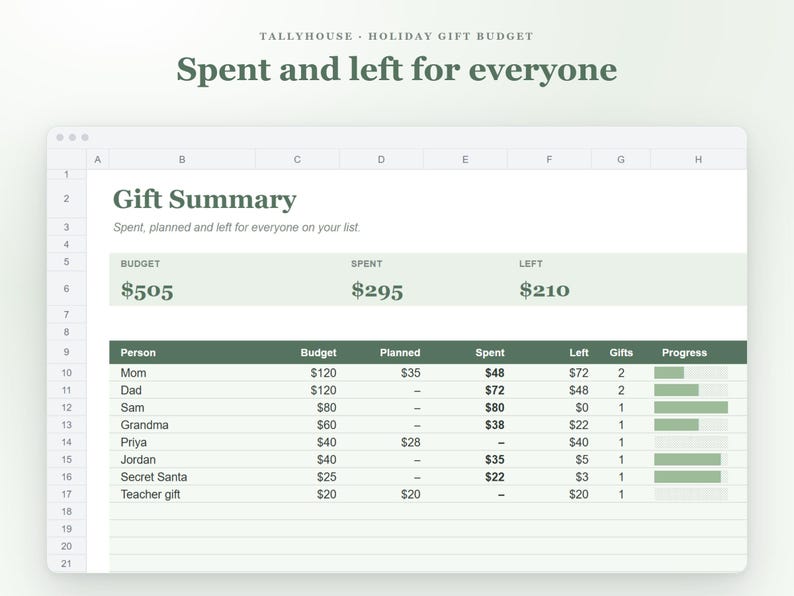Select the Jordan name cell
794x596 pixels.
coord(182,460)
